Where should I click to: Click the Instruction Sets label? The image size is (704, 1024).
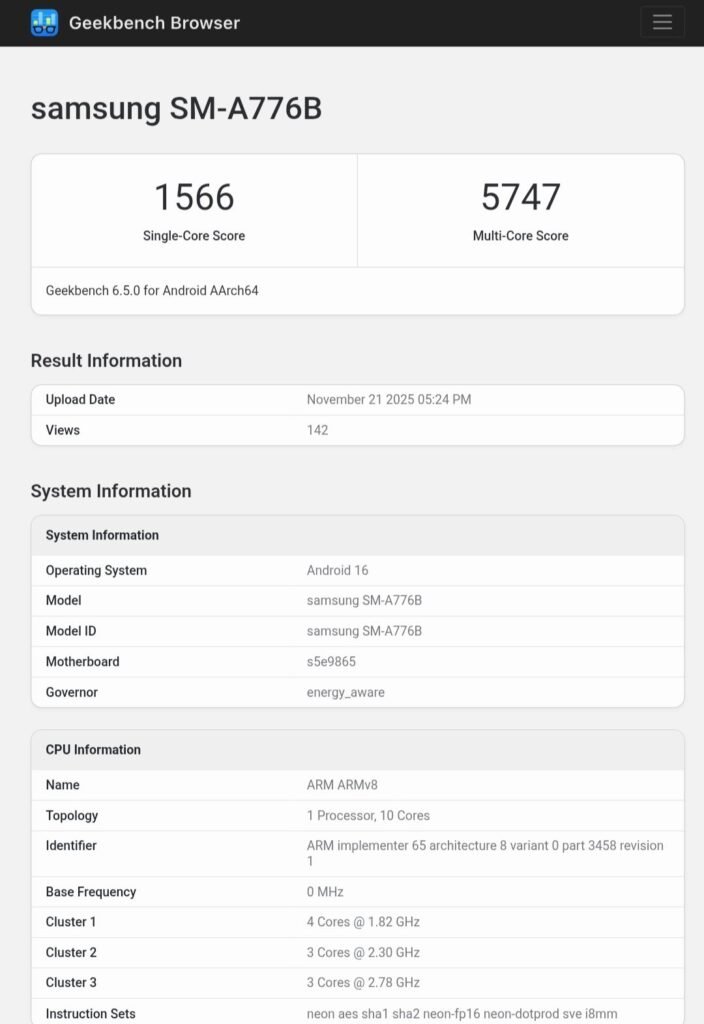click(90, 1014)
